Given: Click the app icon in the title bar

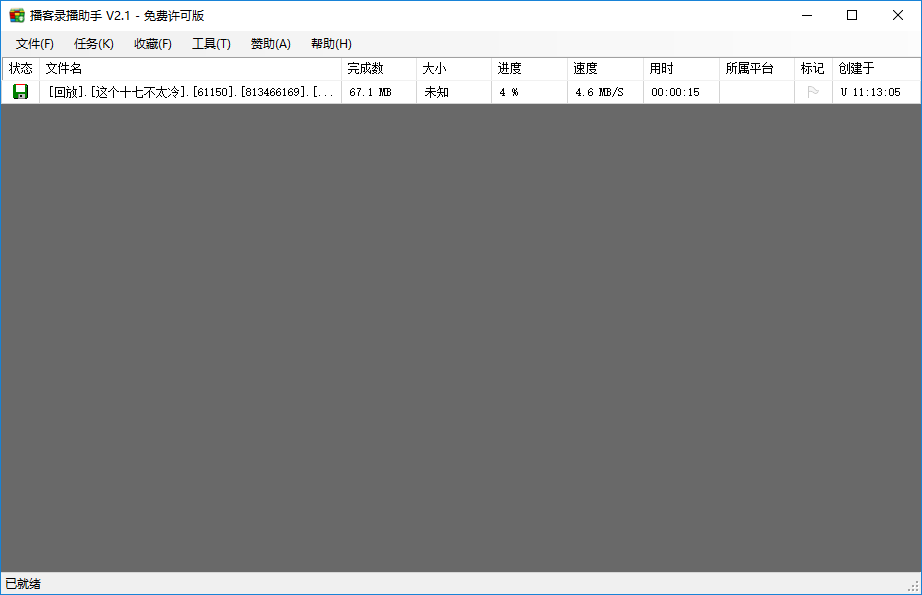Looking at the screenshot, I should pyautogui.click(x=16, y=15).
